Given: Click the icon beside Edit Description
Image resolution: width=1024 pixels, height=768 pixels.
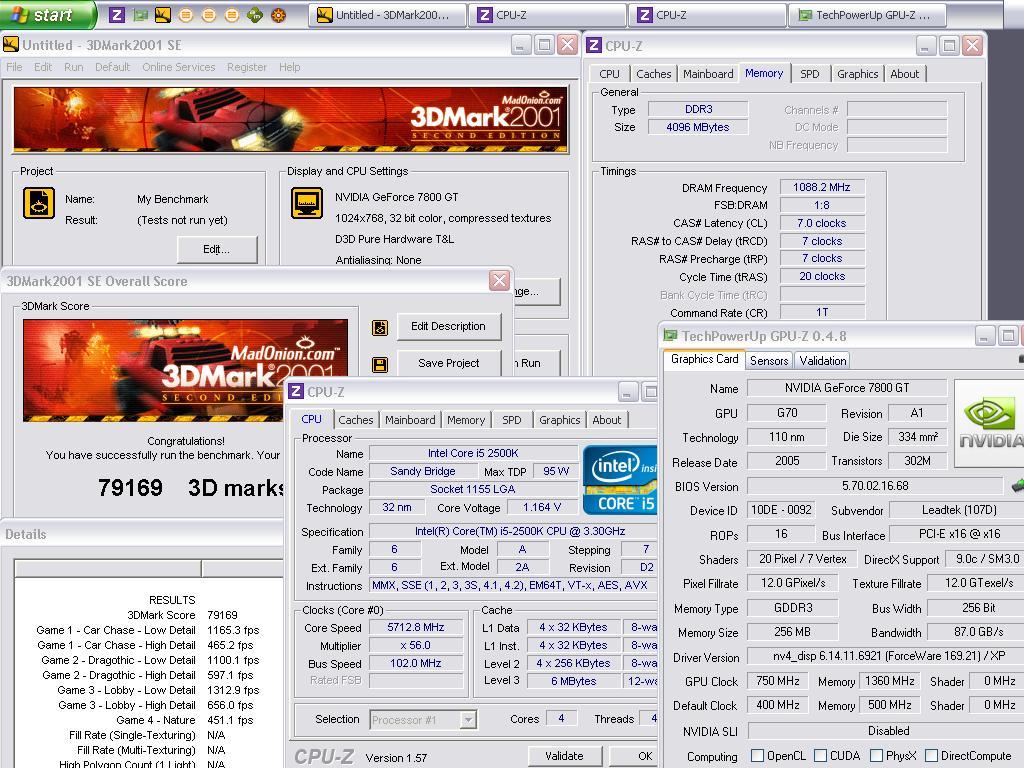Looking at the screenshot, I should 379,327.
